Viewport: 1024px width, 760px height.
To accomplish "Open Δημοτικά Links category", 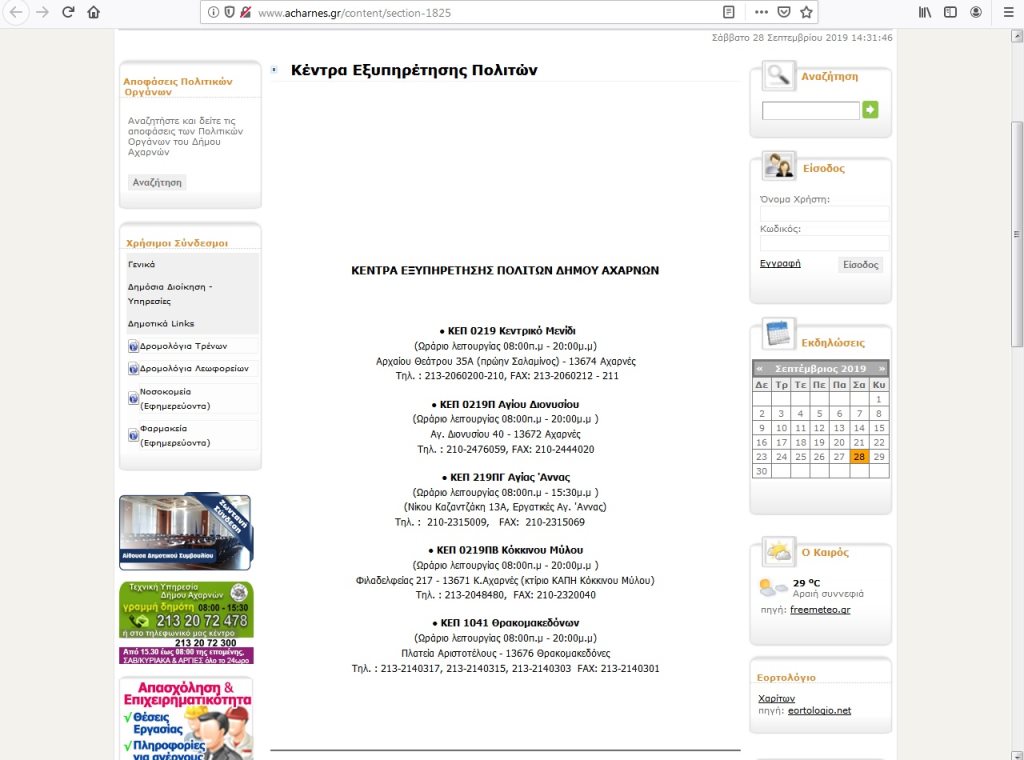I will [161, 323].
